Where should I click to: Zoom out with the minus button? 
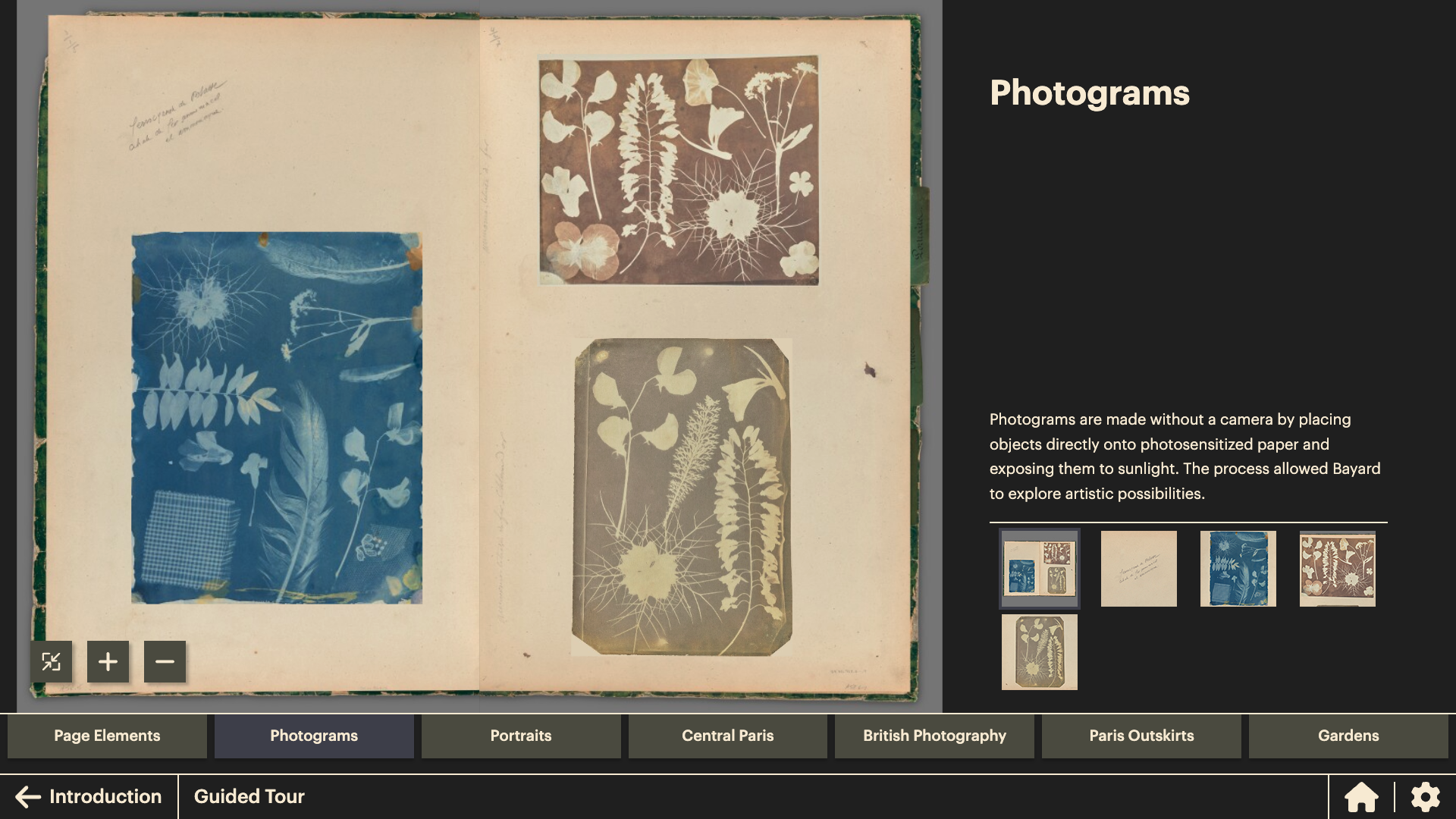(x=165, y=662)
